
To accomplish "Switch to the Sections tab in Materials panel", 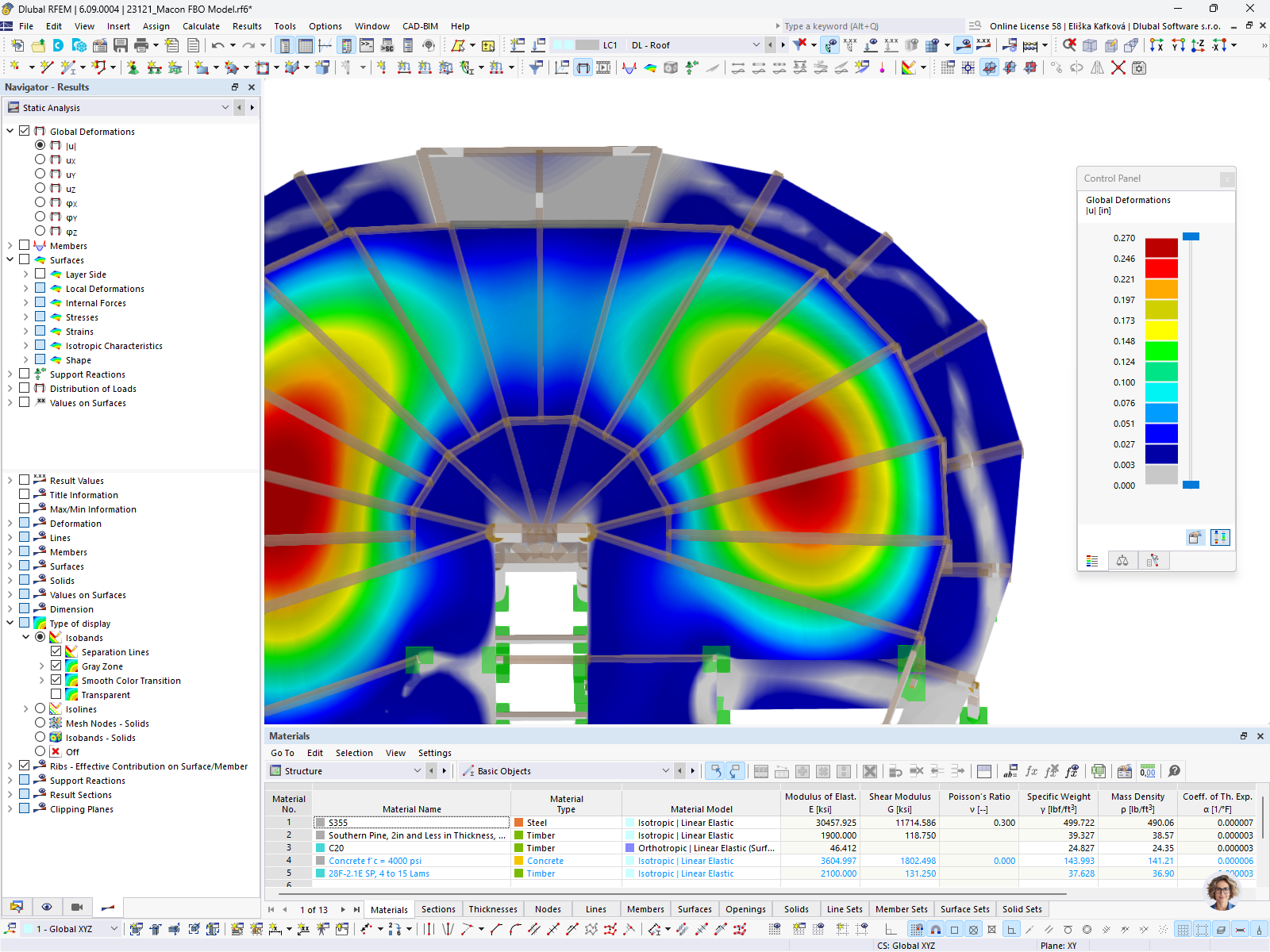I will point(438,909).
